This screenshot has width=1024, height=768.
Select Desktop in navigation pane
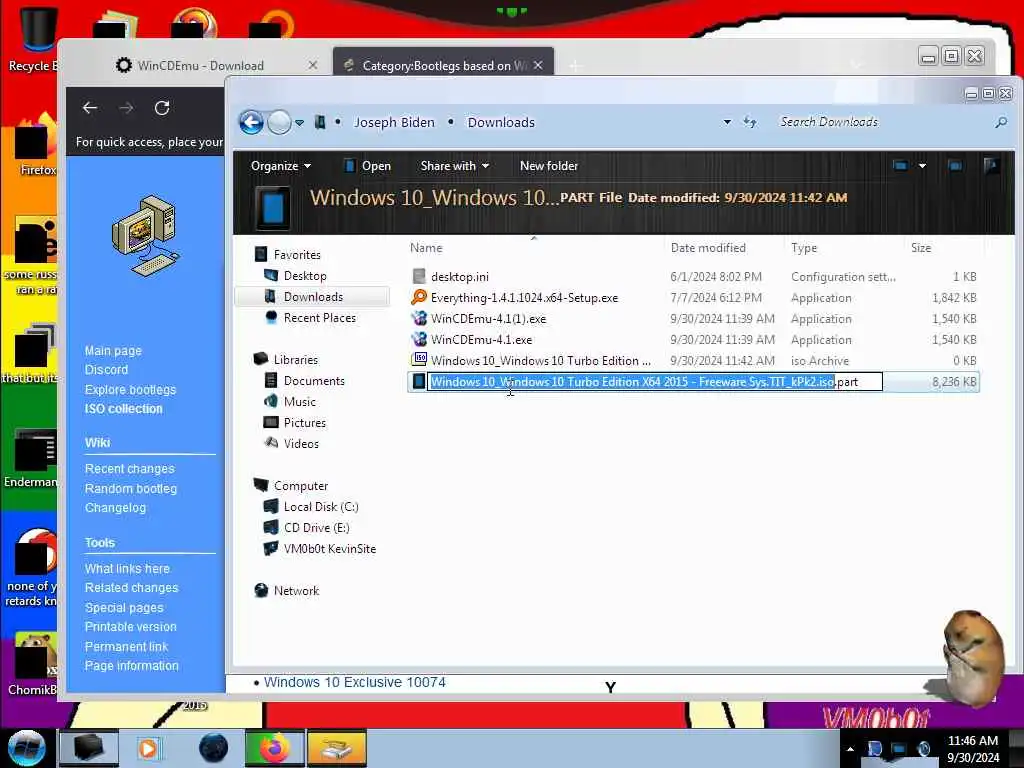(x=305, y=276)
